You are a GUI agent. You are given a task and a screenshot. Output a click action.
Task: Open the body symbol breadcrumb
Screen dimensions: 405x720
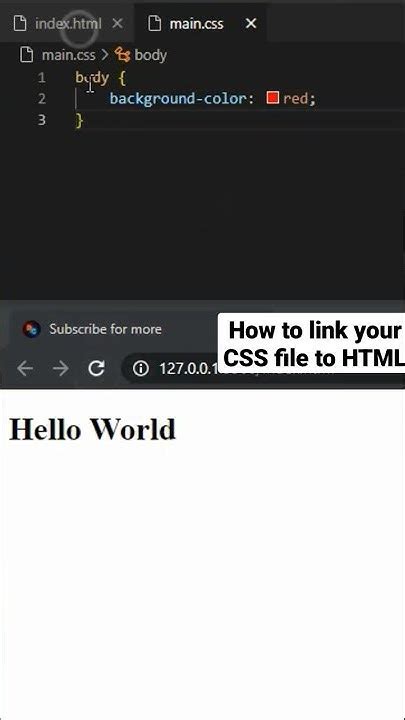[150, 55]
